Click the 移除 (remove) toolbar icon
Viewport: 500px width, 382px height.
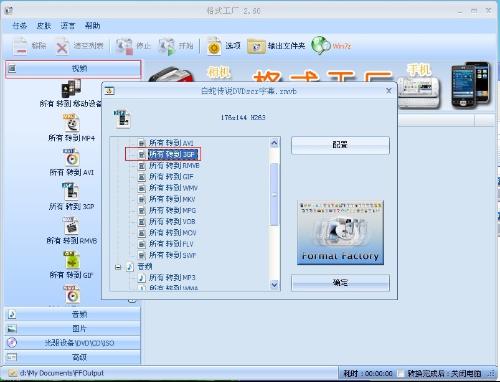(x=21, y=46)
